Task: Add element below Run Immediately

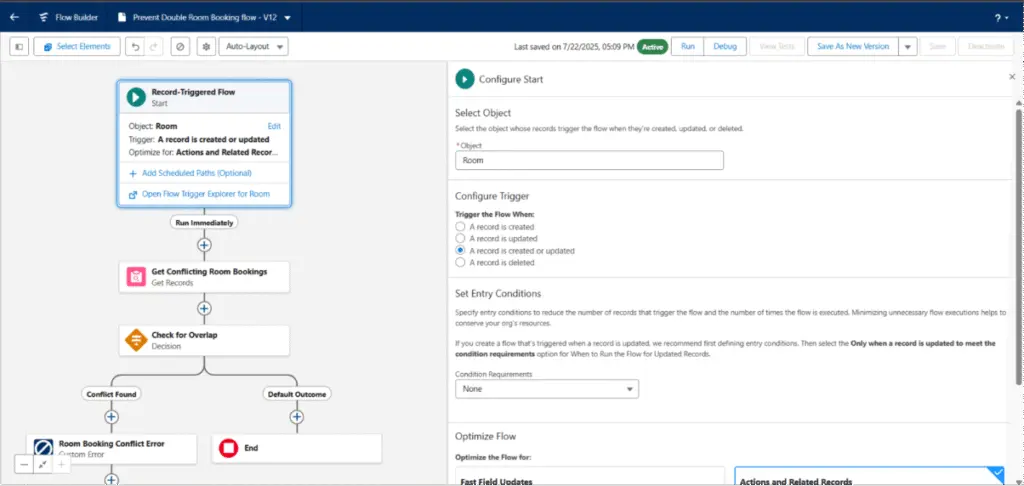Action: coord(204,245)
